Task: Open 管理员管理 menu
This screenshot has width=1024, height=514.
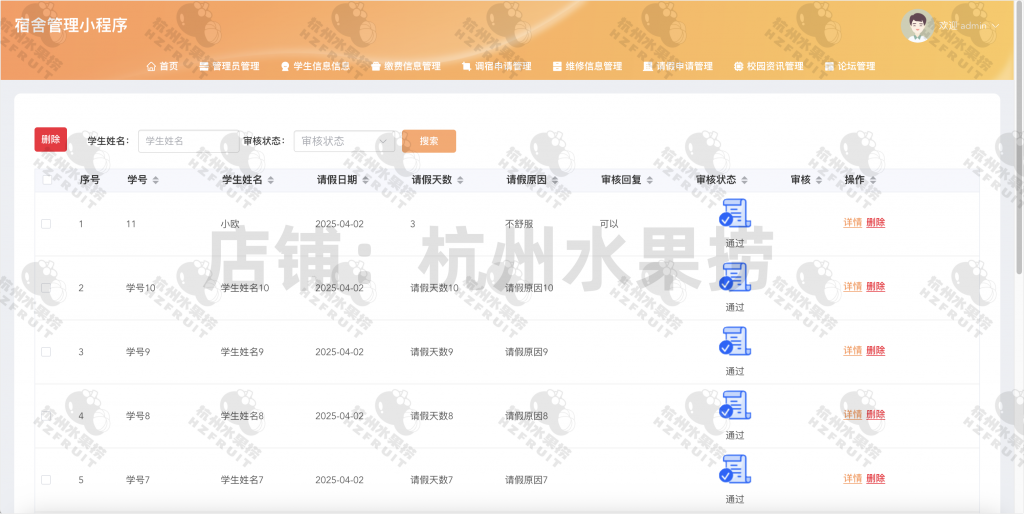Action: click(229, 66)
